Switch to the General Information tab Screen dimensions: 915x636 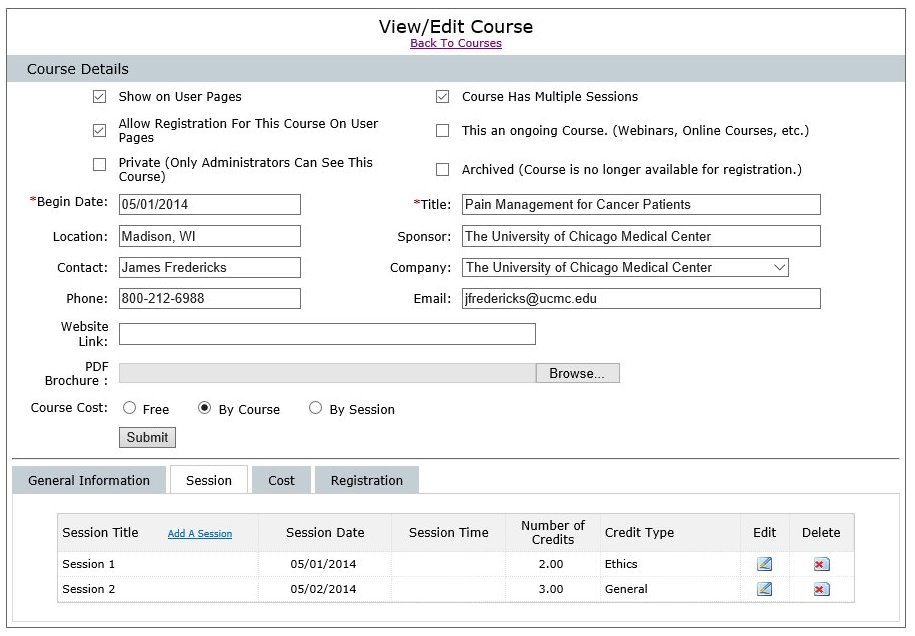tap(89, 481)
